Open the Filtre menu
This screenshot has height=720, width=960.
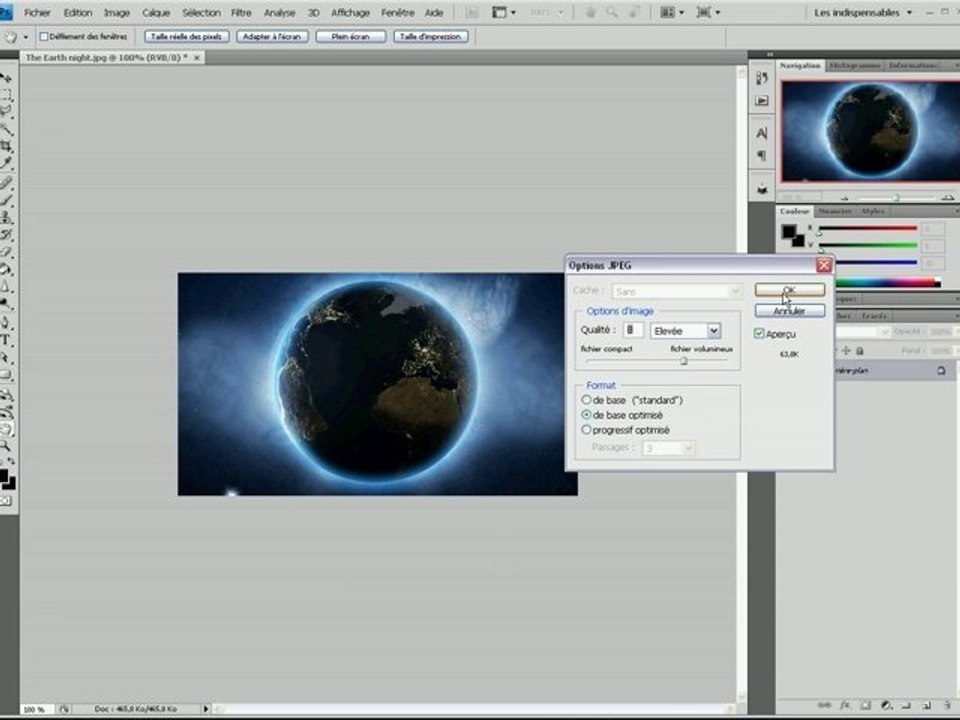tap(241, 12)
